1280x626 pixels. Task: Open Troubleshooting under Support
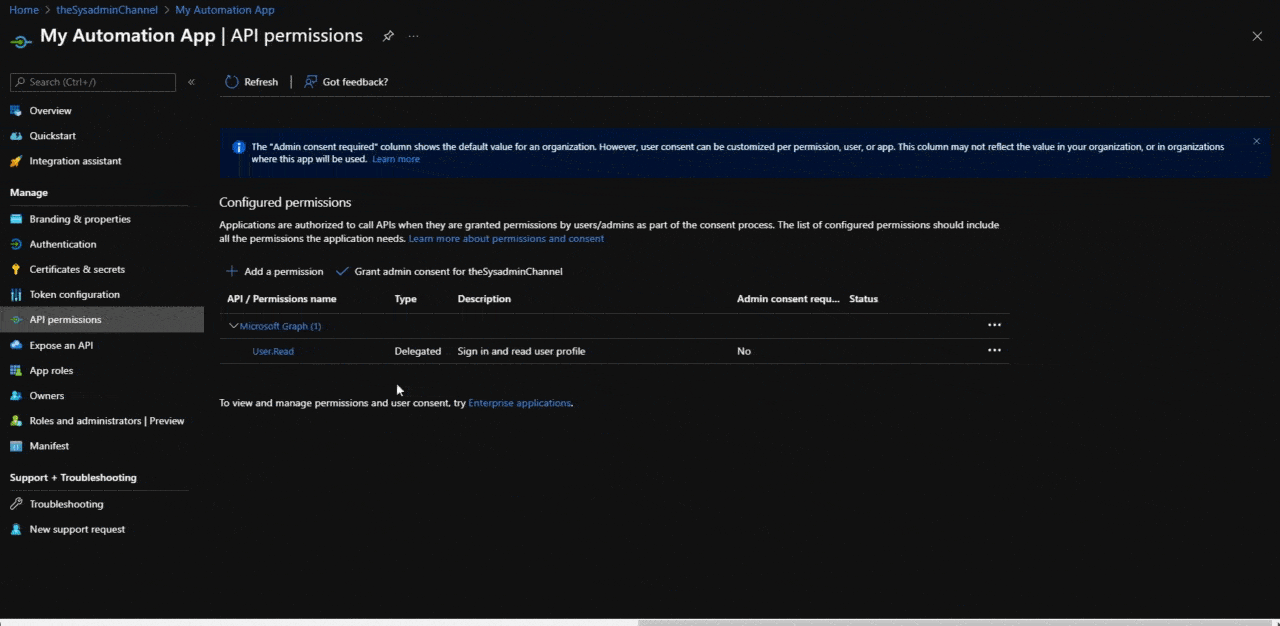[66, 503]
